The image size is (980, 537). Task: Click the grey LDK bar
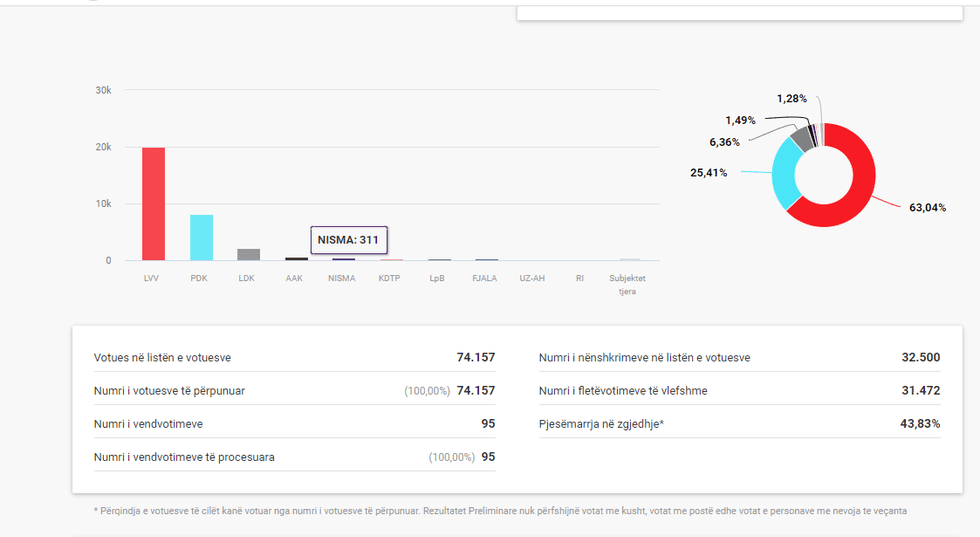[x=248, y=254]
